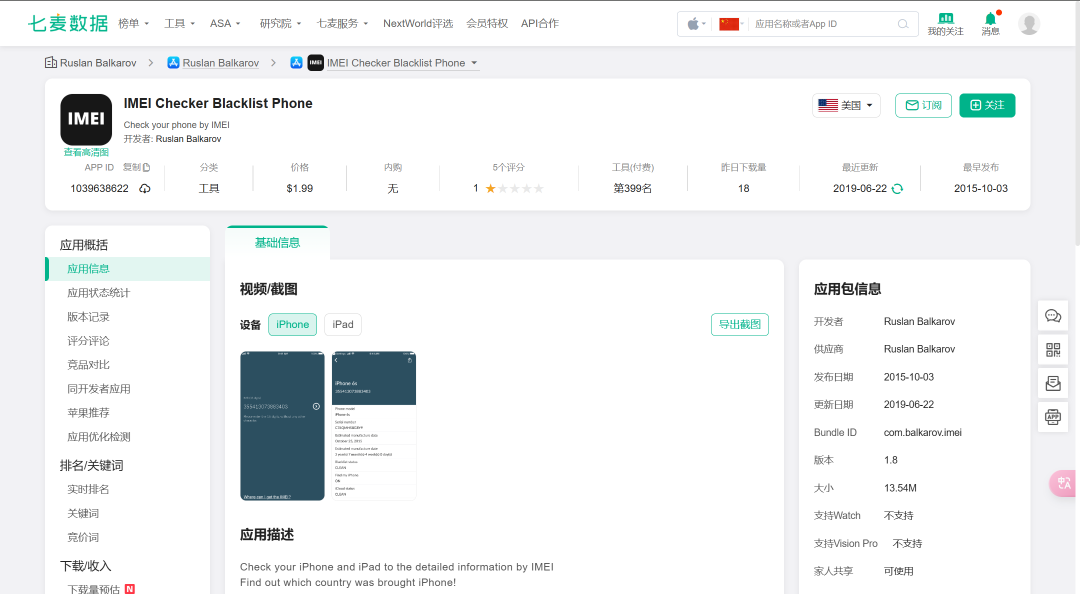Expand the ASA menu

click(225, 23)
